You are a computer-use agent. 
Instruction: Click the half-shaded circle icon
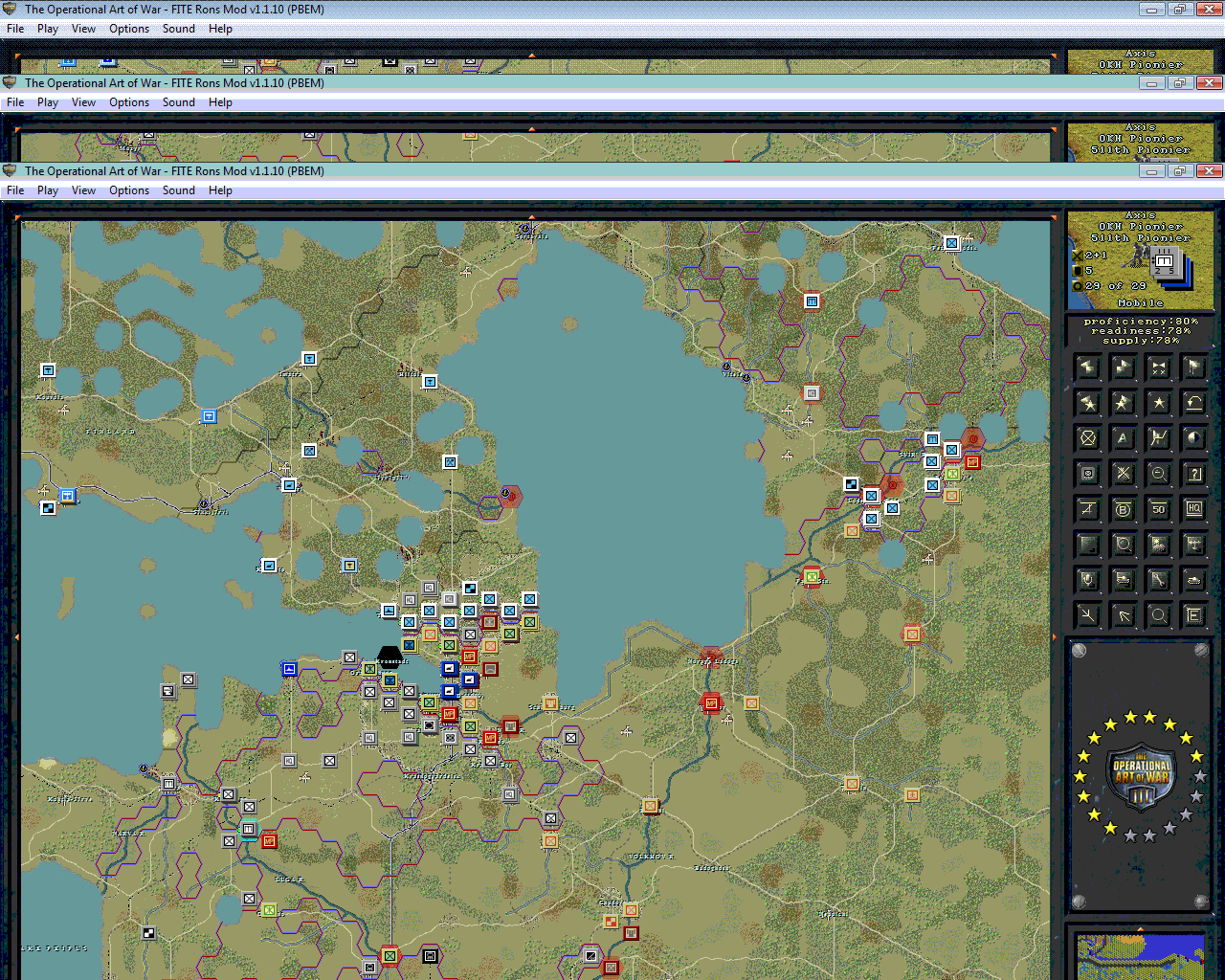click(x=1193, y=438)
